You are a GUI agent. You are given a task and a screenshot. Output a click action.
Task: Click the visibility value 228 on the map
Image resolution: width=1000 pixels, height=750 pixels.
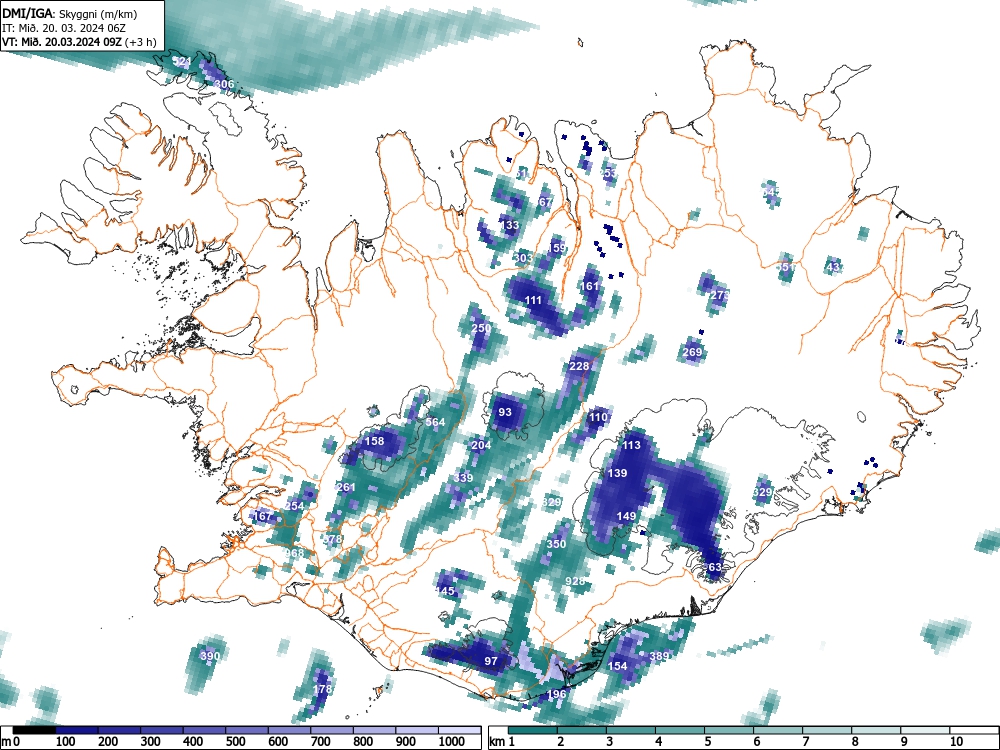(579, 366)
